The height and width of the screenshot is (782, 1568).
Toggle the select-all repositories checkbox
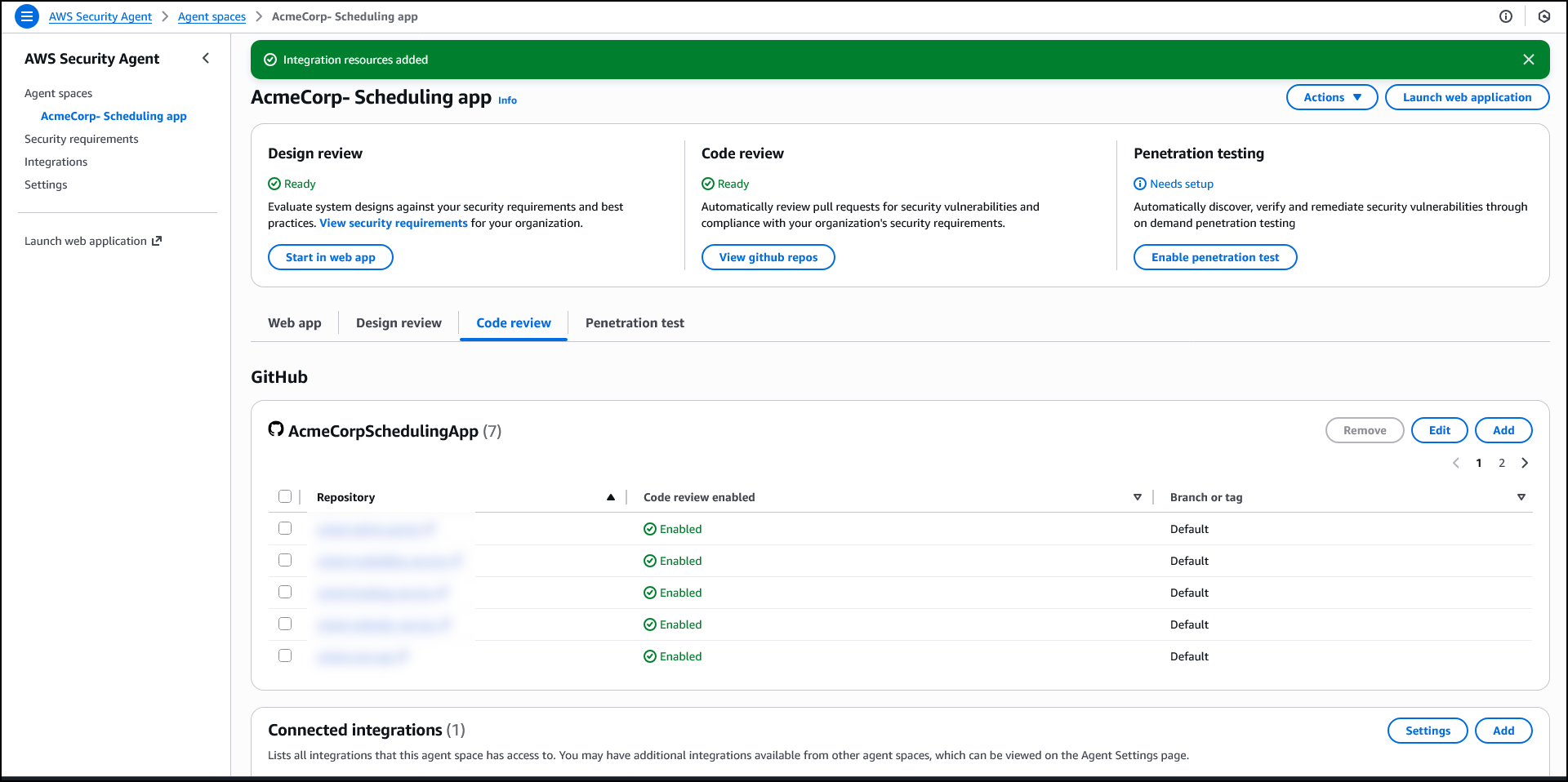(285, 496)
